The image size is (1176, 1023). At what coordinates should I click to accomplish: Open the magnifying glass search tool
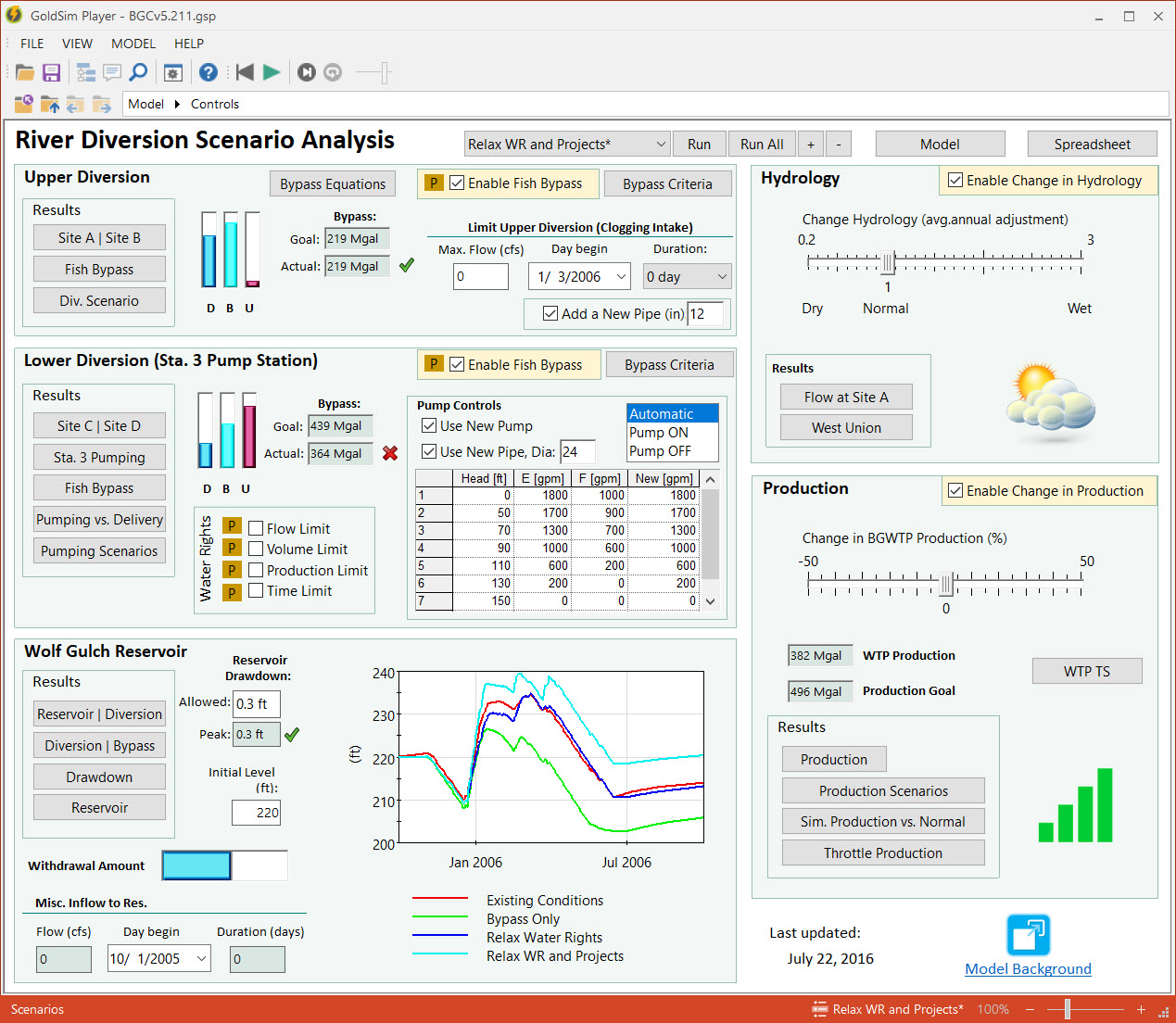tap(138, 72)
